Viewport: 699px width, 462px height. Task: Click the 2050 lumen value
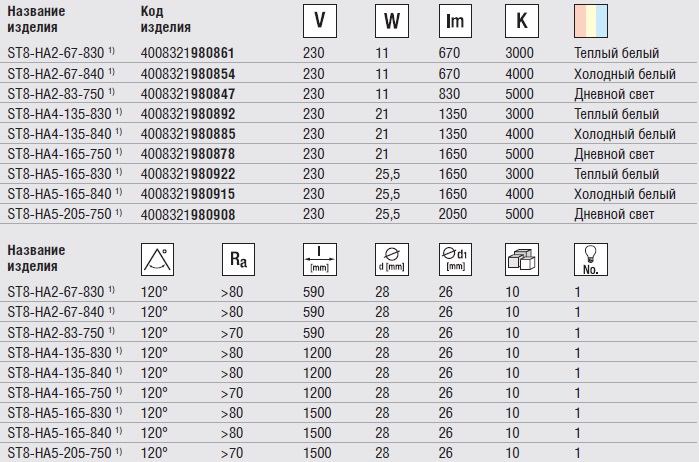tap(453, 215)
